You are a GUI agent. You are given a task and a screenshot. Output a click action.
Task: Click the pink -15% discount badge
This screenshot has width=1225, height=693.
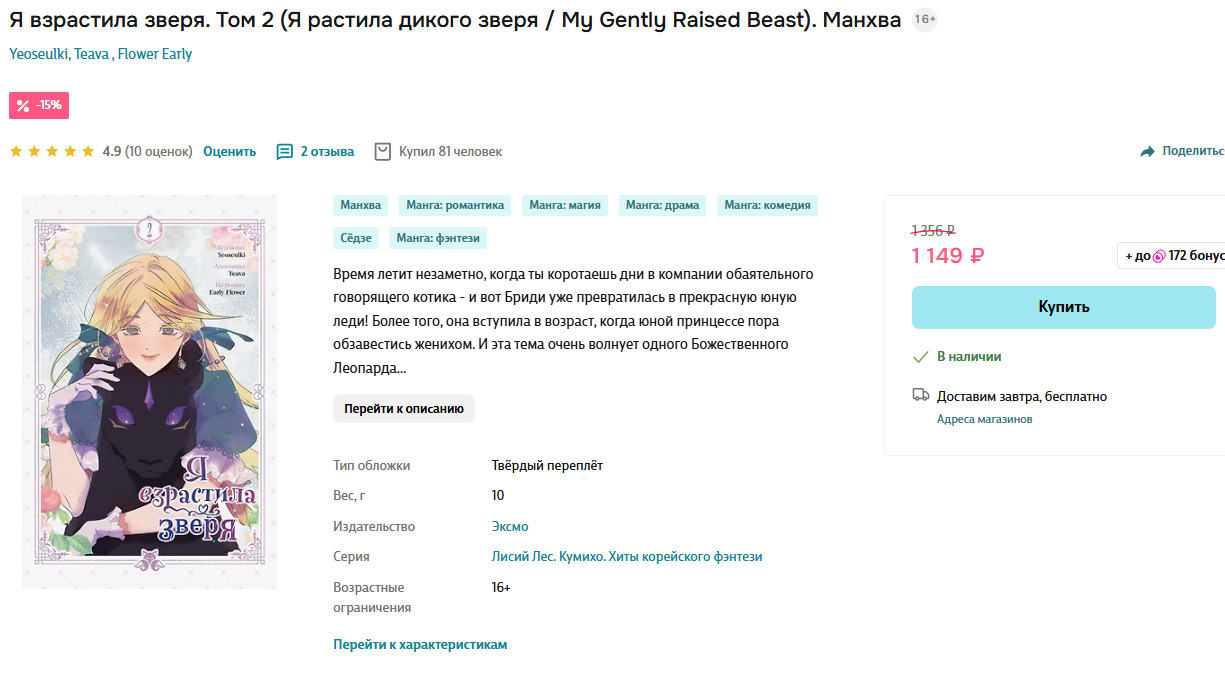pyautogui.click(x=39, y=105)
